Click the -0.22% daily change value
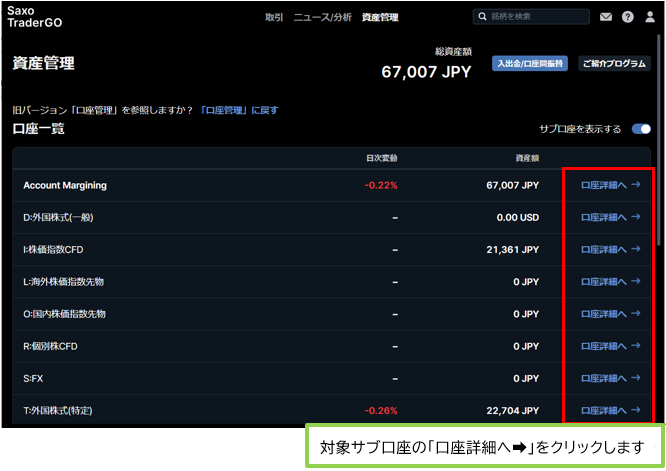 pos(381,186)
